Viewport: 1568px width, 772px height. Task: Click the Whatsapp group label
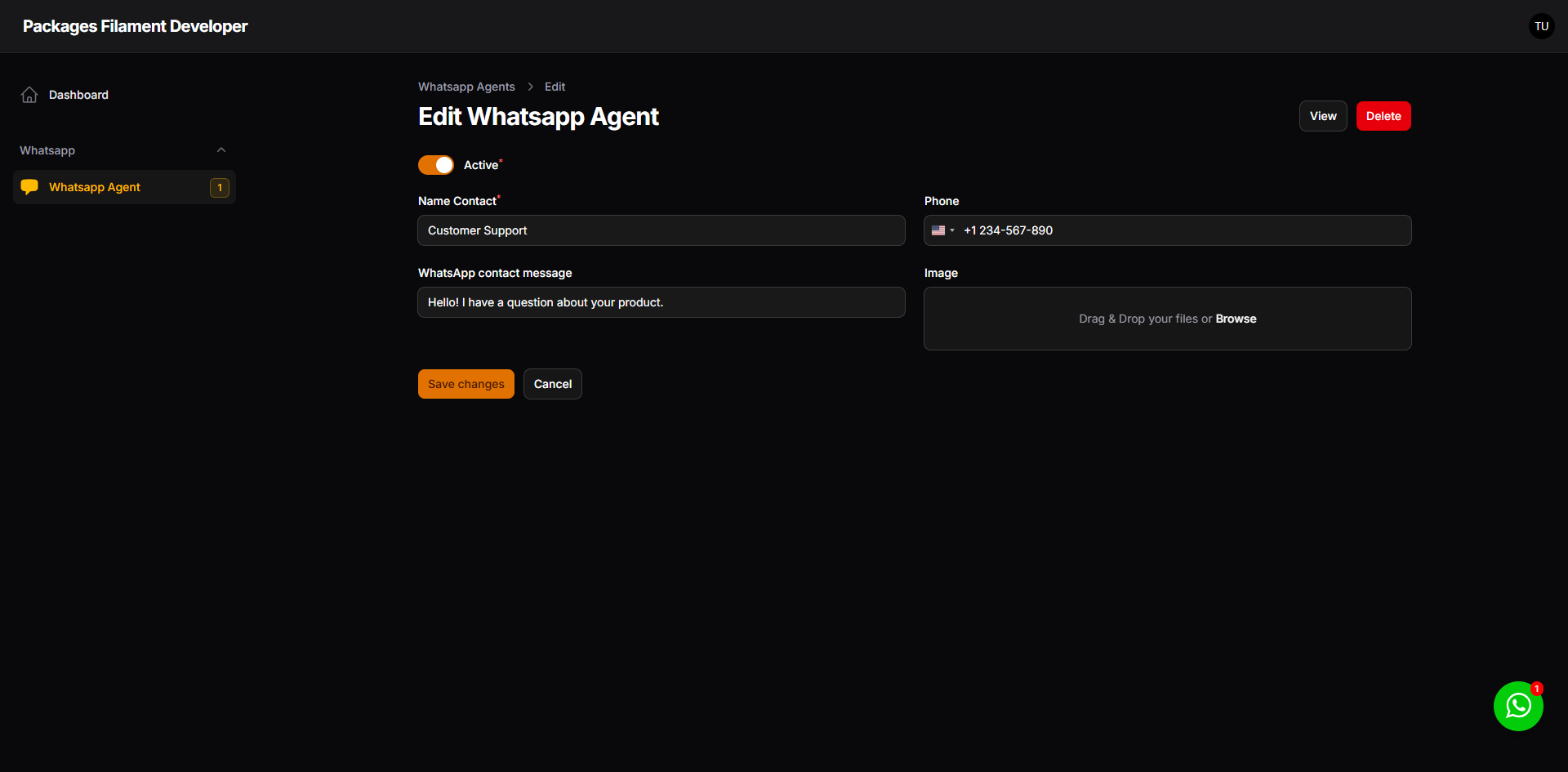(47, 150)
